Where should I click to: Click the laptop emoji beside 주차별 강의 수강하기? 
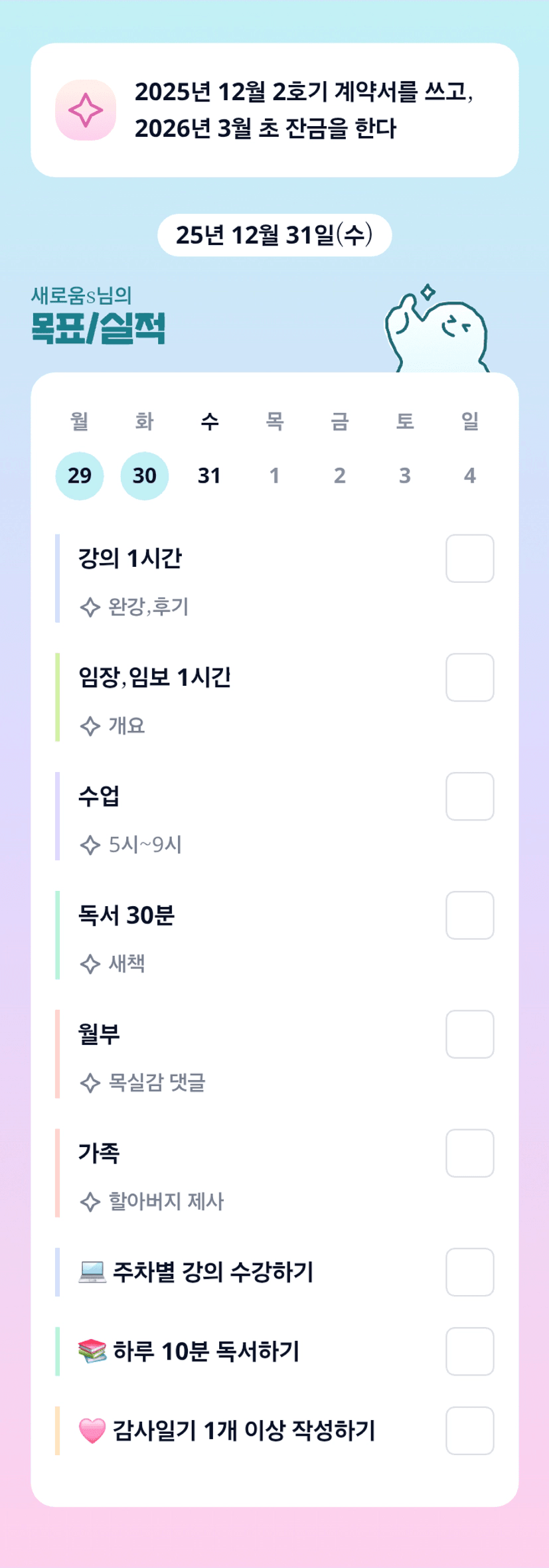92,1273
